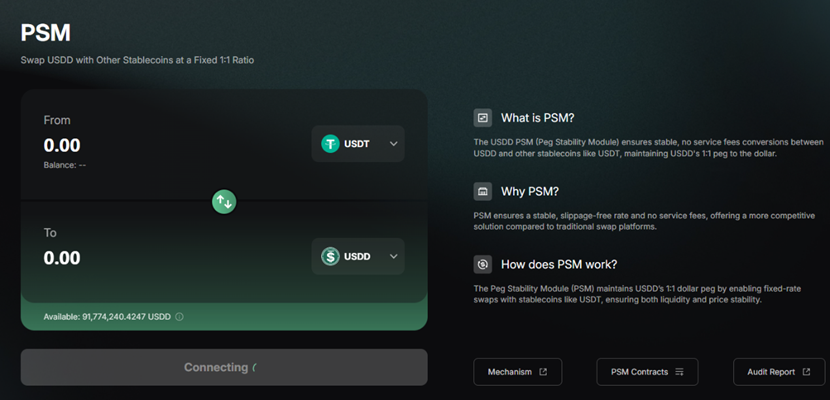Expand the USDD token dropdown chevron
This screenshot has height=400, width=830.
[x=393, y=257]
